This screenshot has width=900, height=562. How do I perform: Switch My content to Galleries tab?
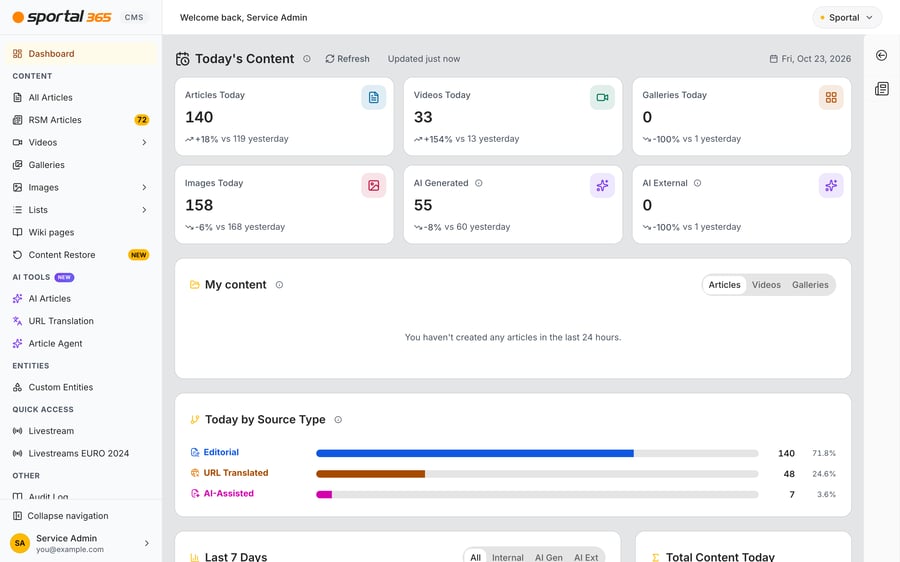point(810,285)
